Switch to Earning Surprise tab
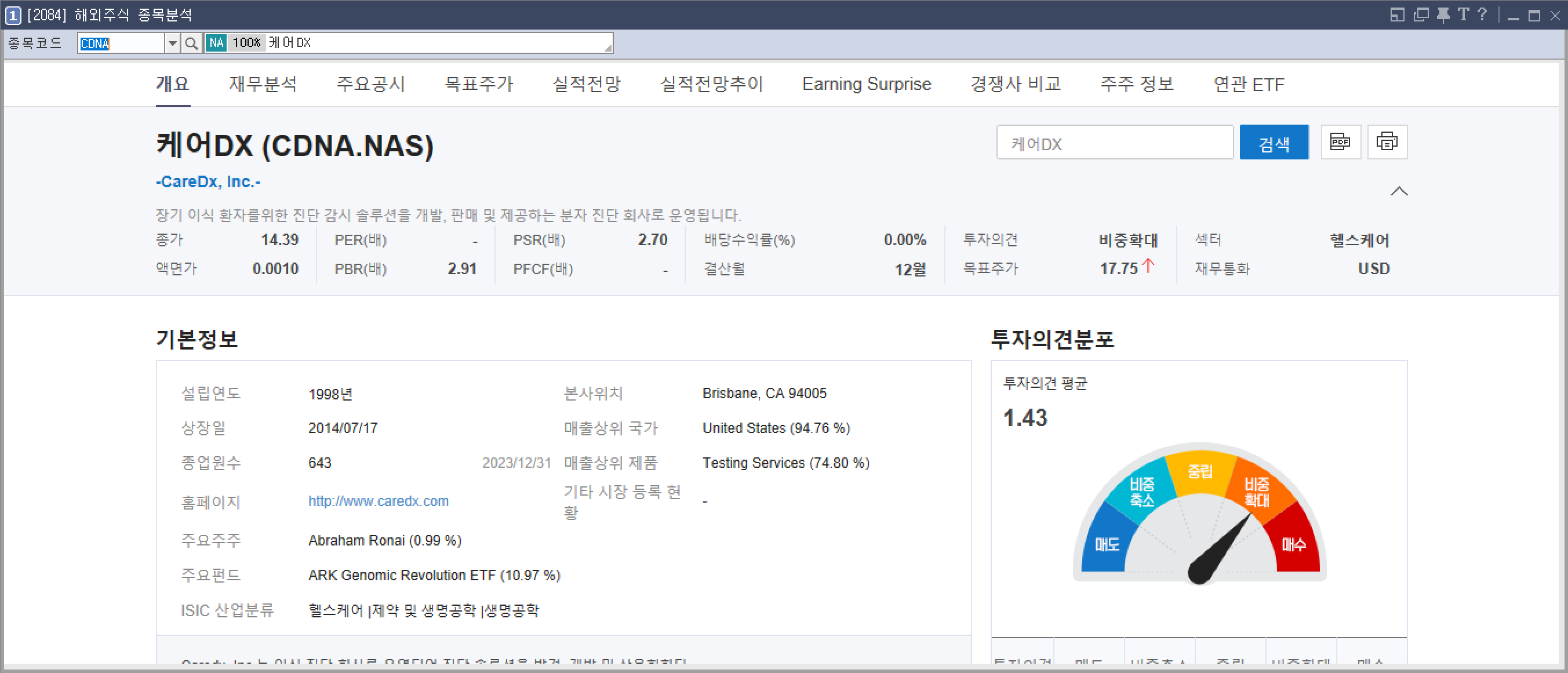Screen dimensions: 1568x673 coord(867,84)
